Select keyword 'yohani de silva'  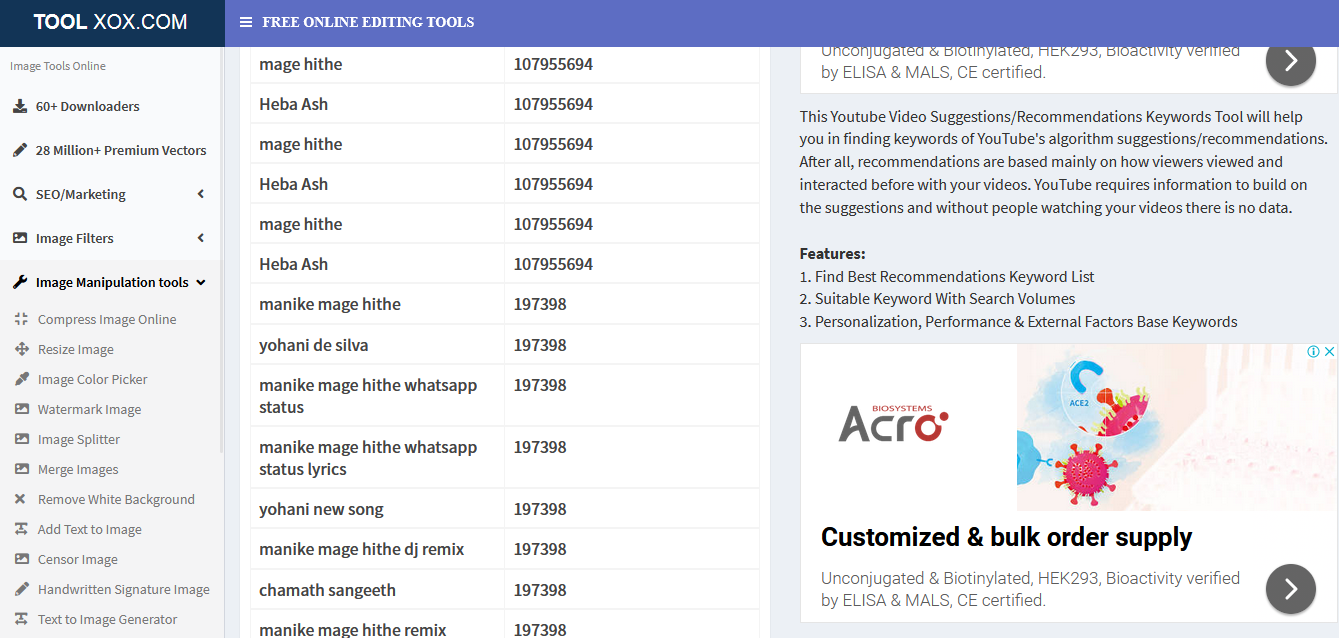[x=314, y=345]
